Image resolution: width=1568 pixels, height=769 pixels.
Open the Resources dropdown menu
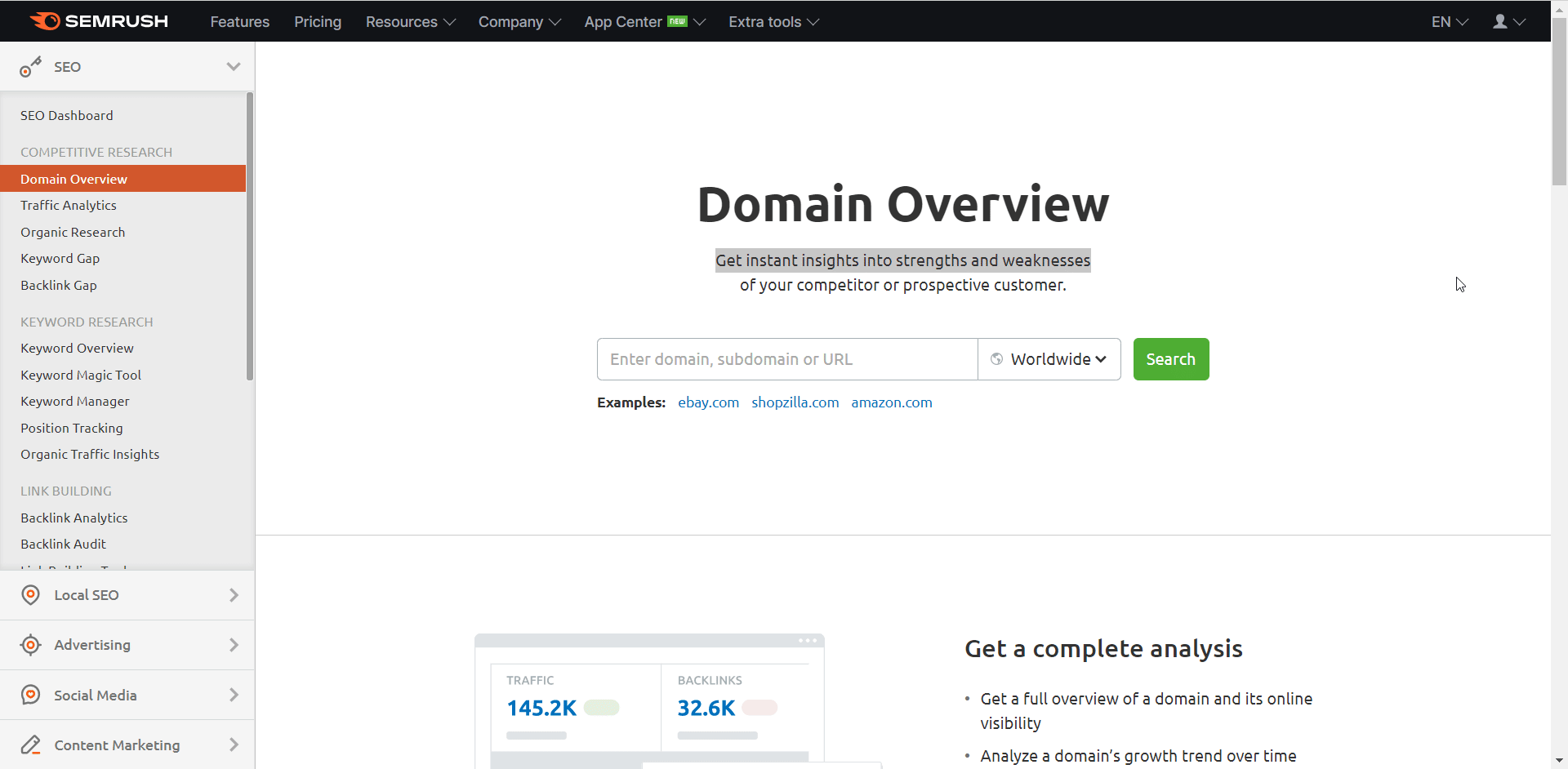pyautogui.click(x=410, y=22)
